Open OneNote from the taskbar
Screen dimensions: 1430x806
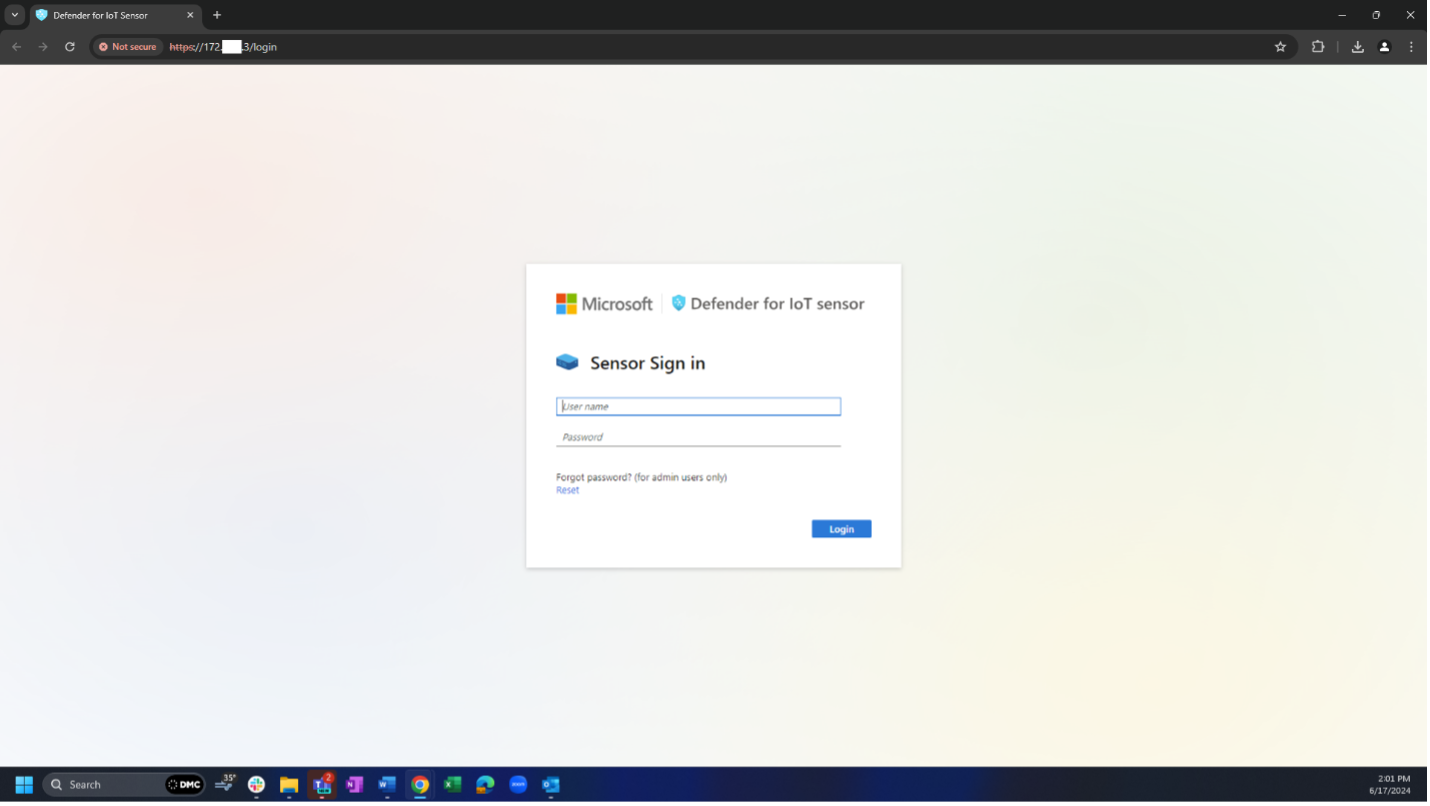(x=354, y=785)
